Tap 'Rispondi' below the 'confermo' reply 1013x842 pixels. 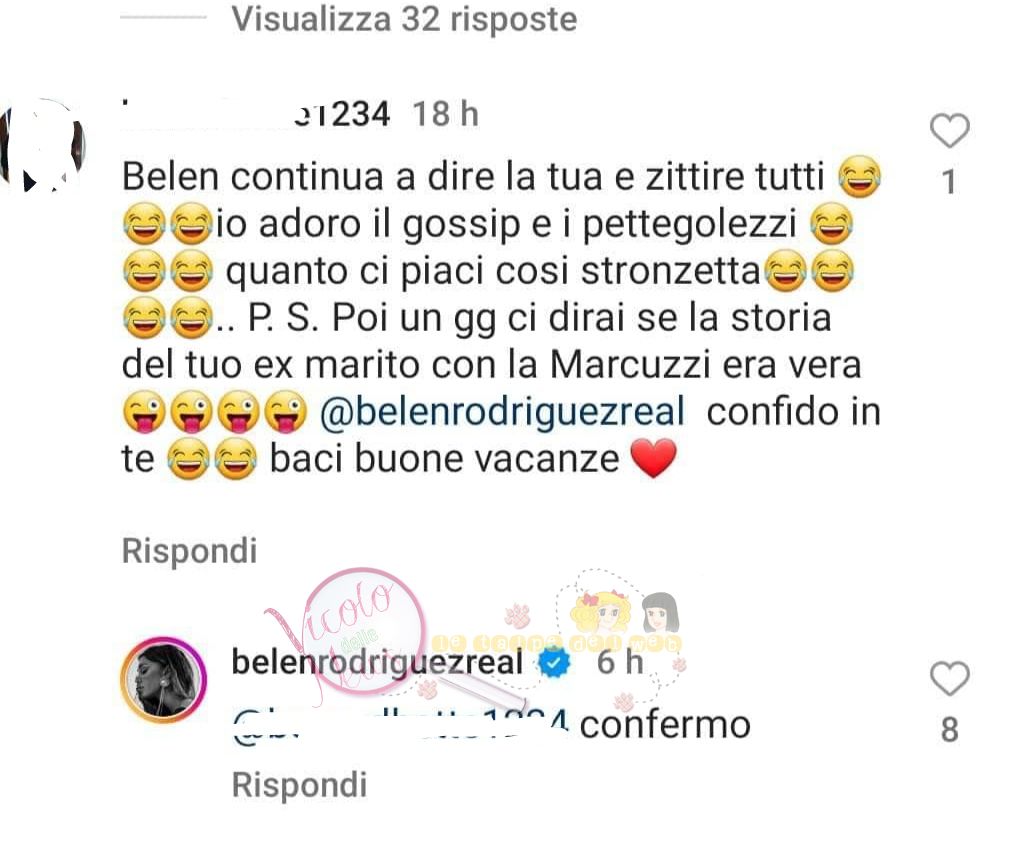pos(299,785)
